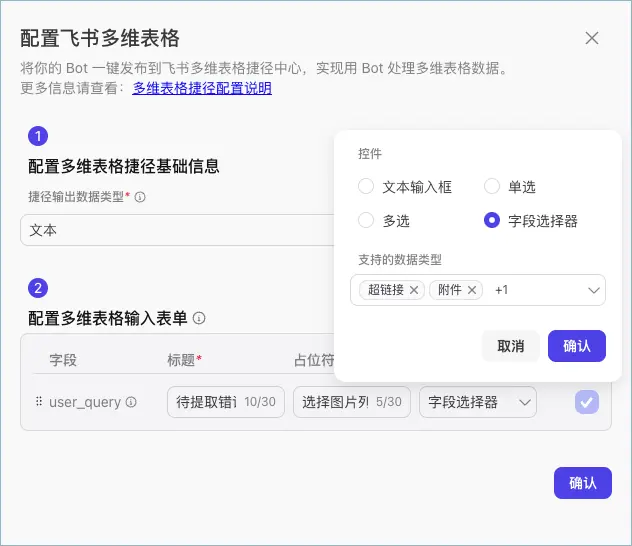Remove the 超链接 tag
632x546 pixels.
(x=414, y=290)
